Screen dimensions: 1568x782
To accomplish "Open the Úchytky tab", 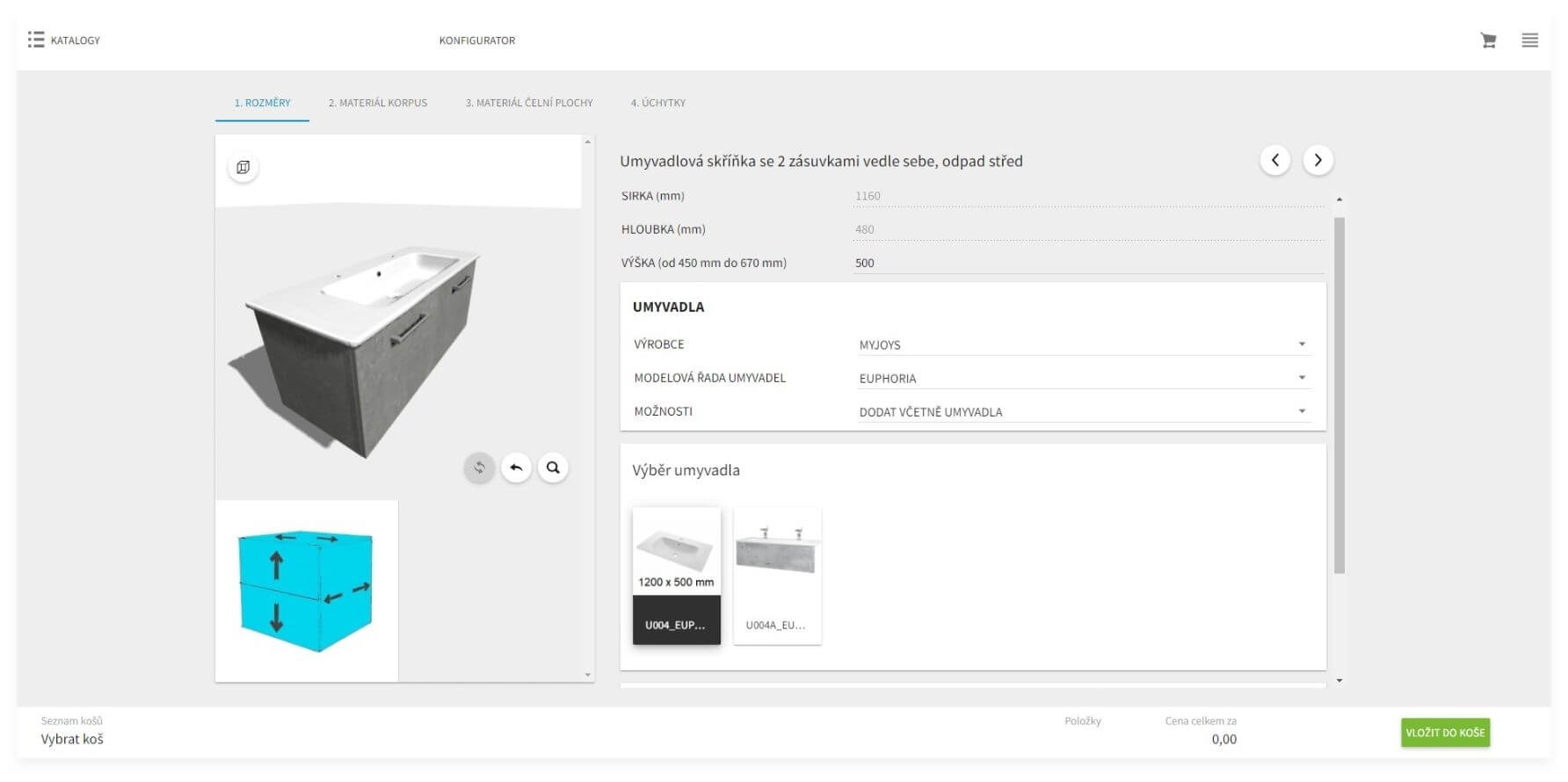I will point(658,103).
